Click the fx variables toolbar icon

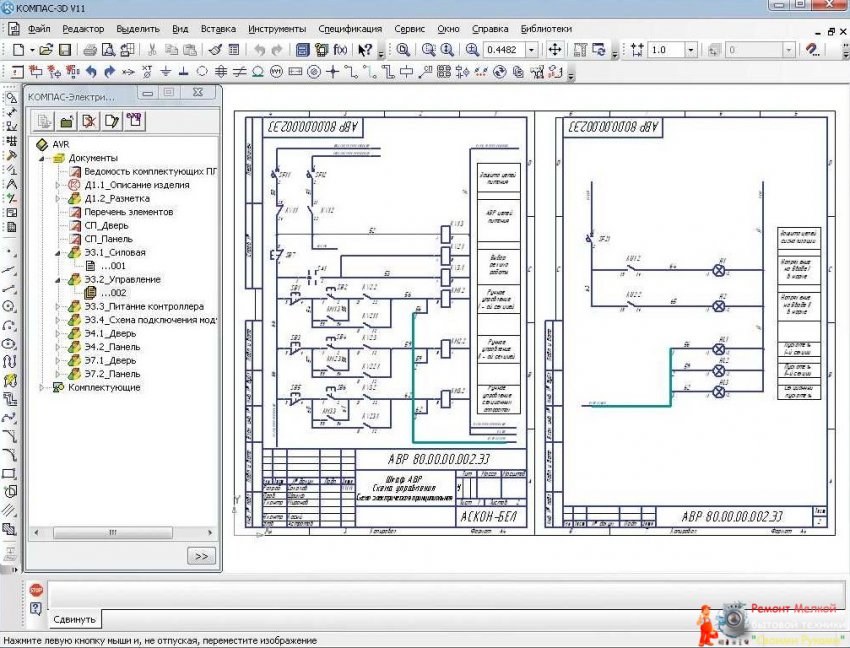click(x=341, y=49)
